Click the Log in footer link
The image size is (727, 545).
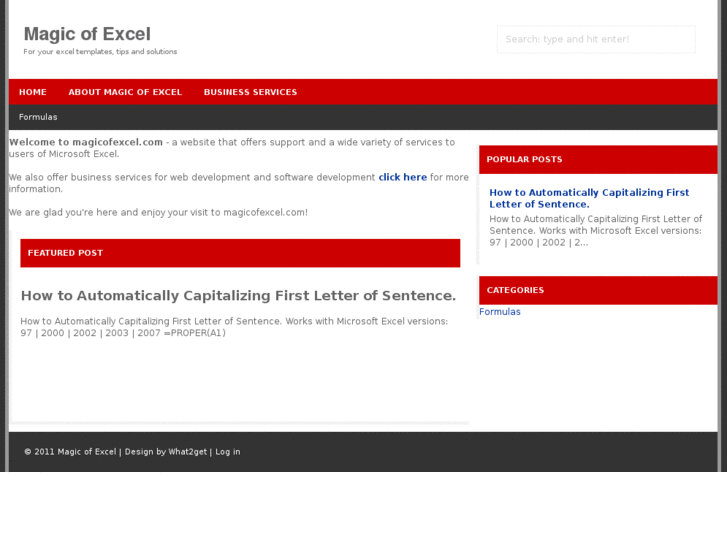228,452
